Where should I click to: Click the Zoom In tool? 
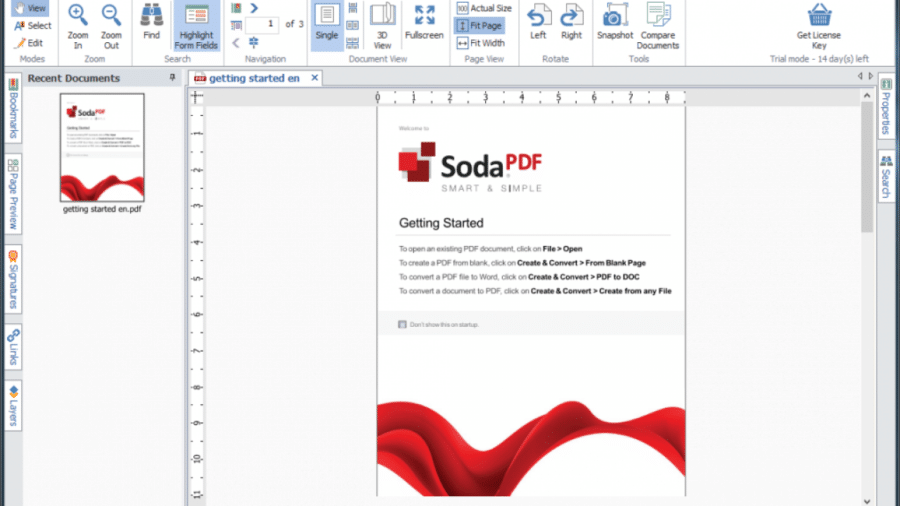click(x=78, y=26)
